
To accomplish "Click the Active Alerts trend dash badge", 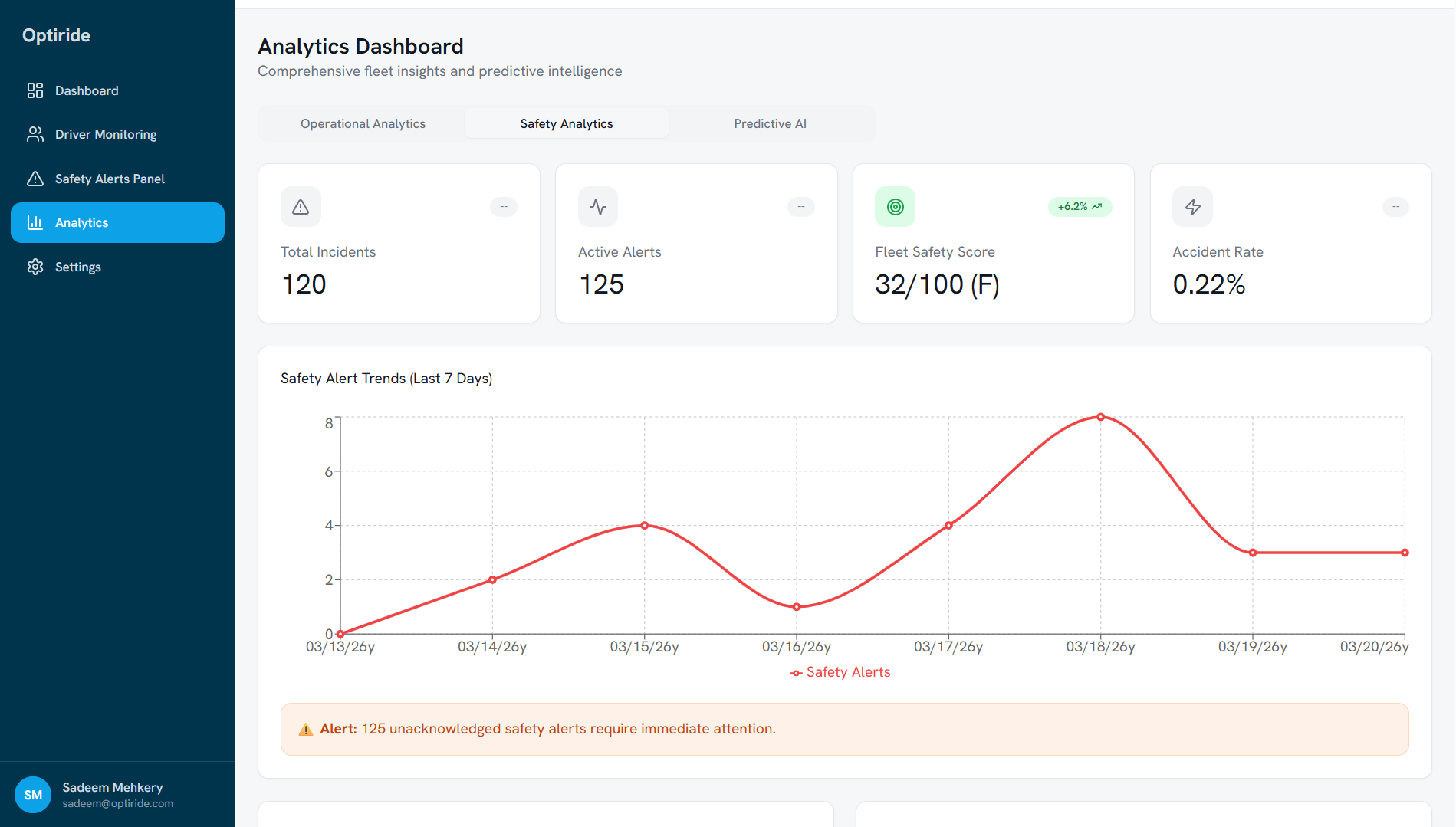I will coord(801,207).
